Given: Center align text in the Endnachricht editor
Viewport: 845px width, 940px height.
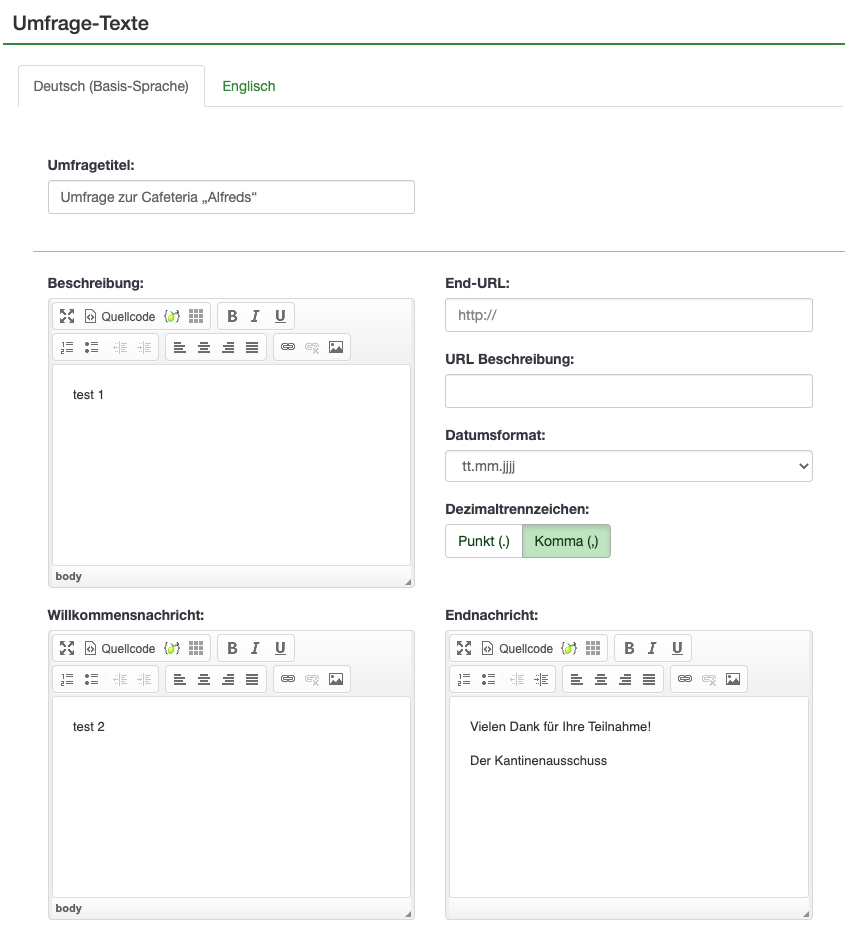Looking at the screenshot, I should click(x=601, y=679).
